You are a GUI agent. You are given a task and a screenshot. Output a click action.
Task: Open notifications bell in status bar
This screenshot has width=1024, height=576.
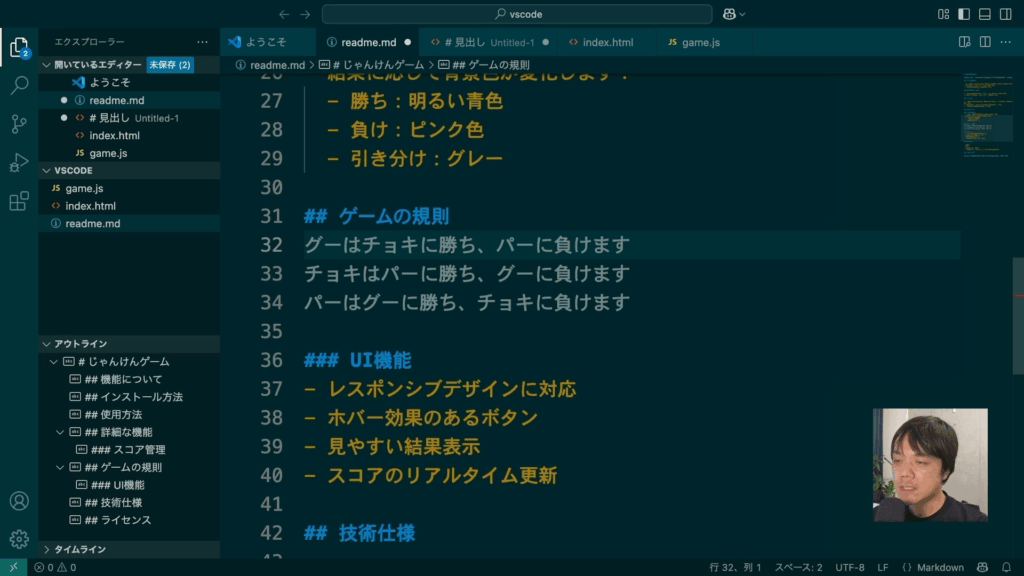click(1008, 567)
